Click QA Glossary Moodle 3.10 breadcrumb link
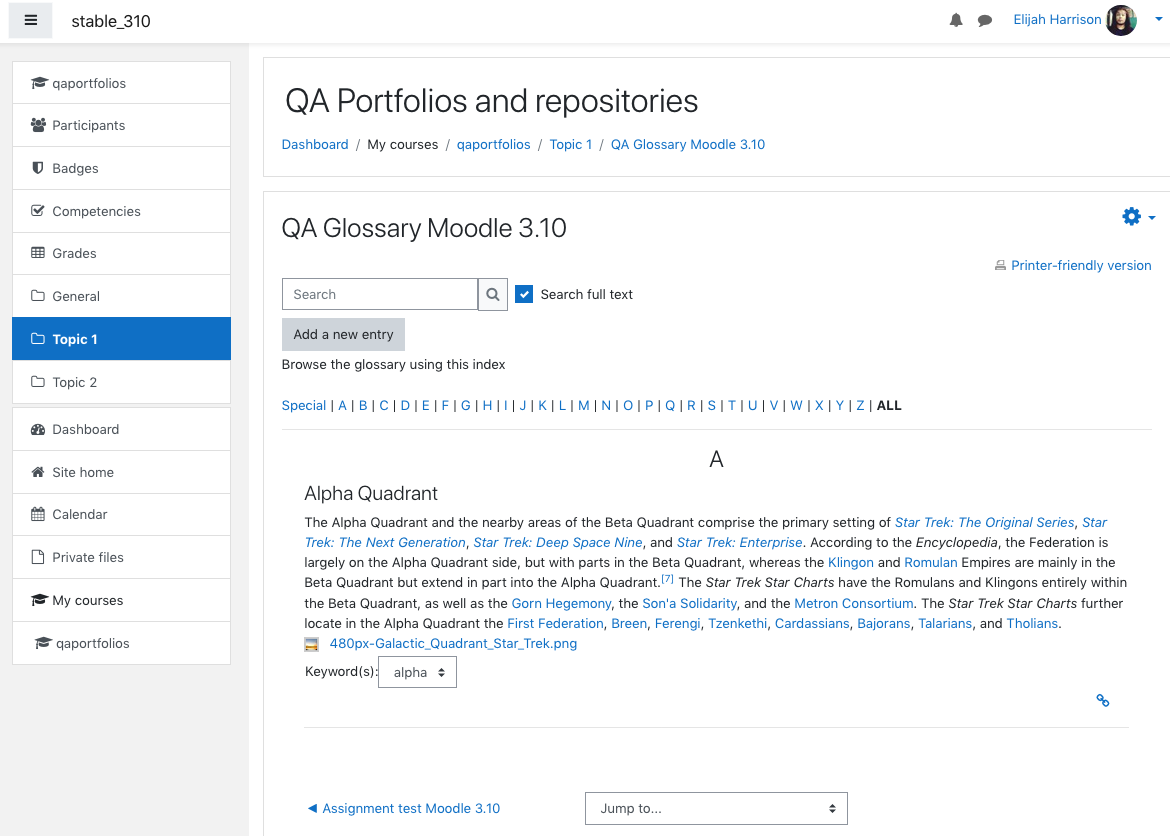Image resolution: width=1170 pixels, height=836 pixels. pos(687,145)
